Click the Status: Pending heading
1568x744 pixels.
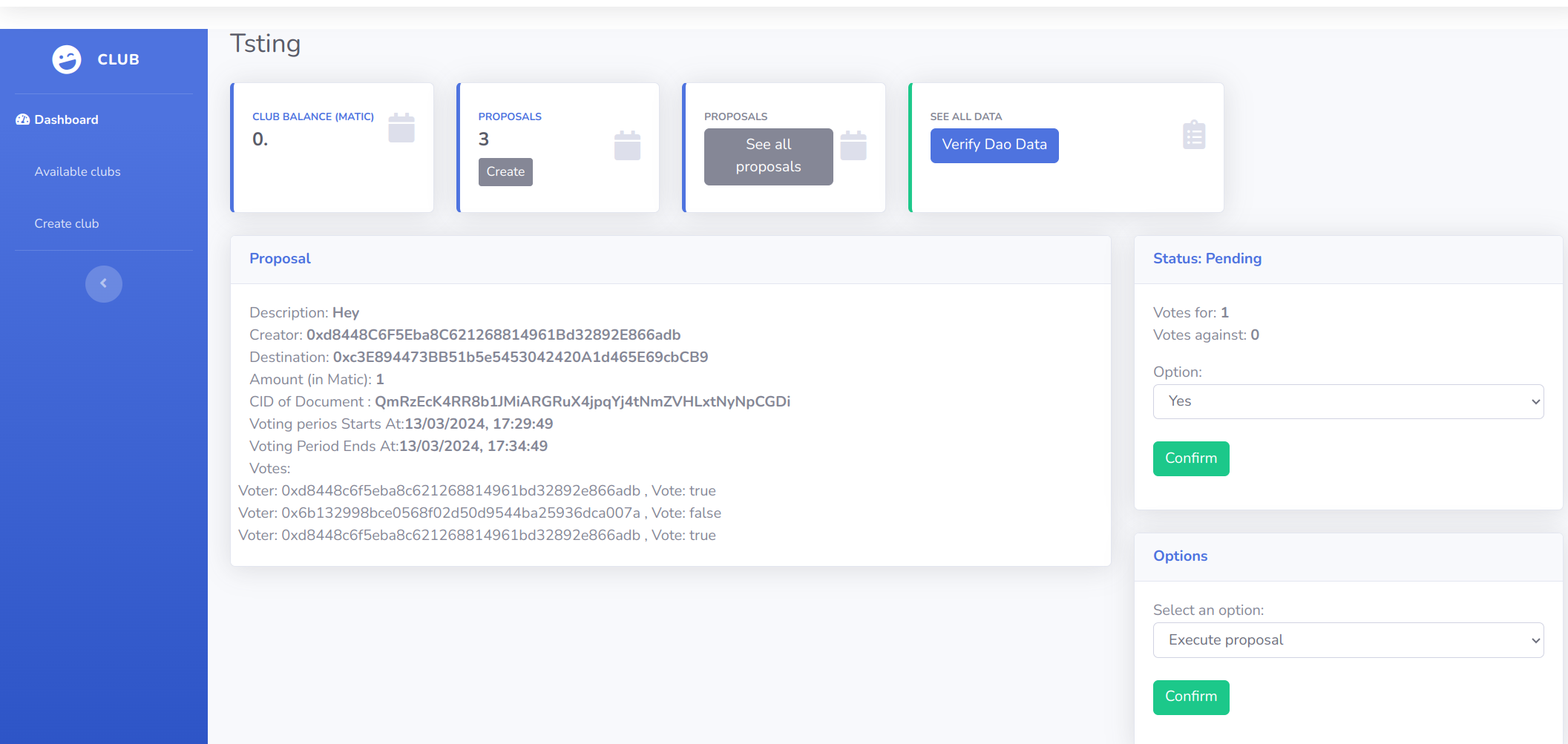tap(1207, 258)
